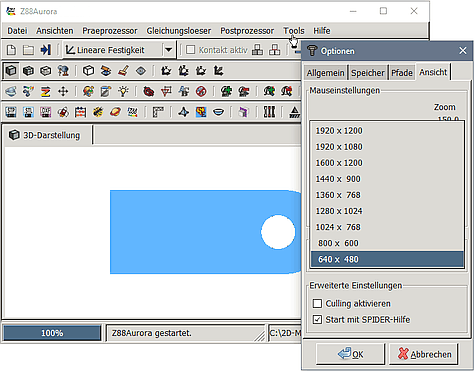
Task: Click the first coordinate axes rotation icon
Action: [166, 71]
